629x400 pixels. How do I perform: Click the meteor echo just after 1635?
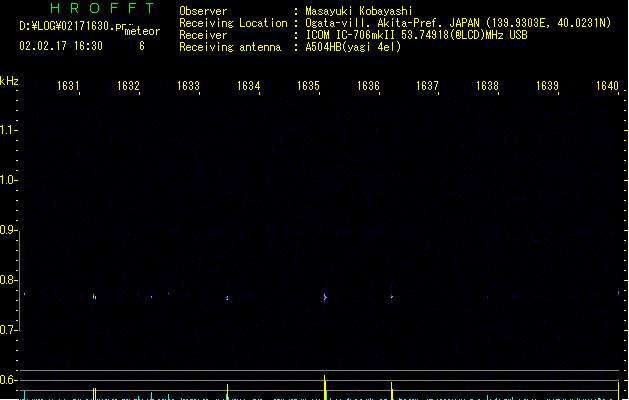325,297
